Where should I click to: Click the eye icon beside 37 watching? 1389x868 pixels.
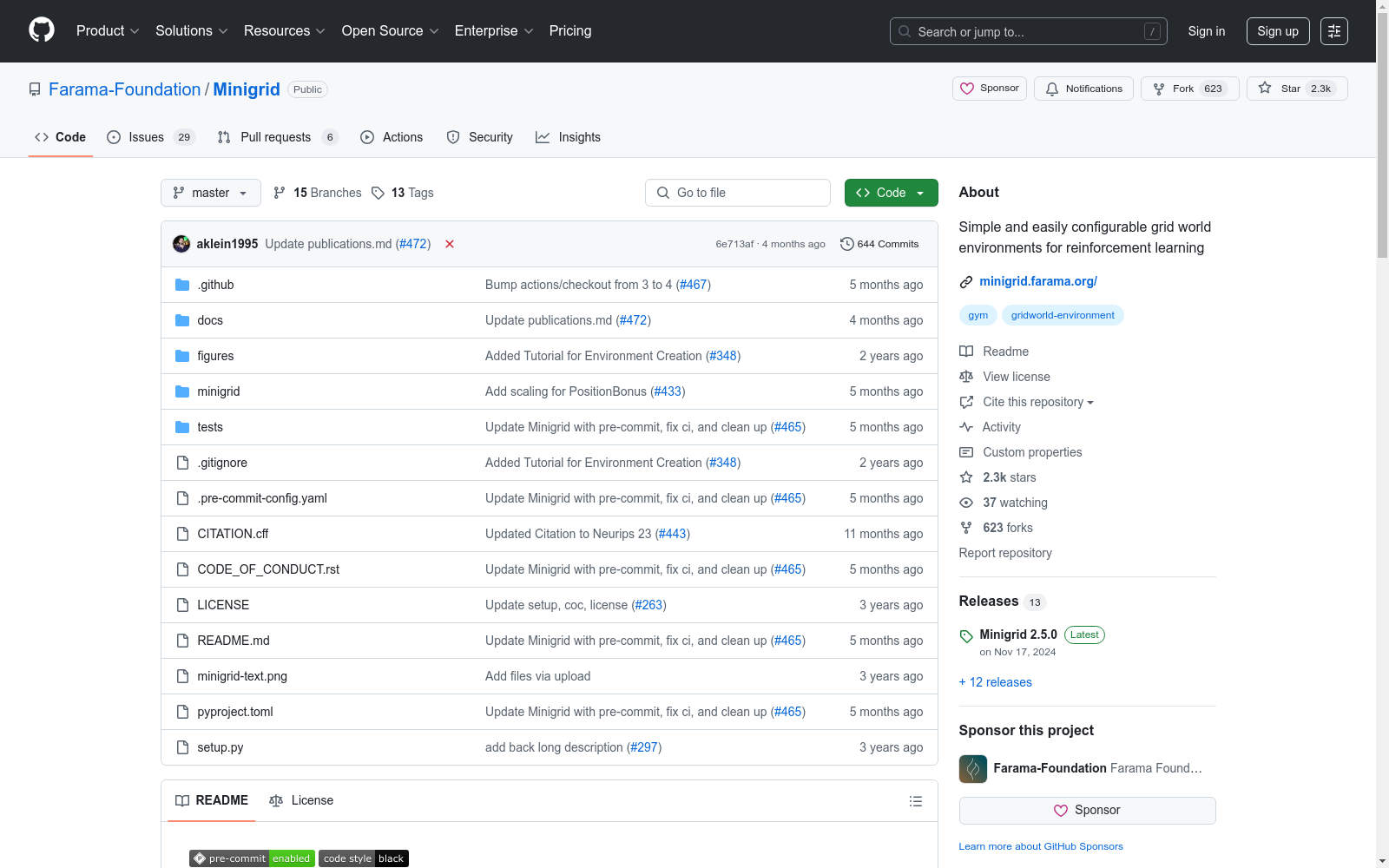(966, 503)
